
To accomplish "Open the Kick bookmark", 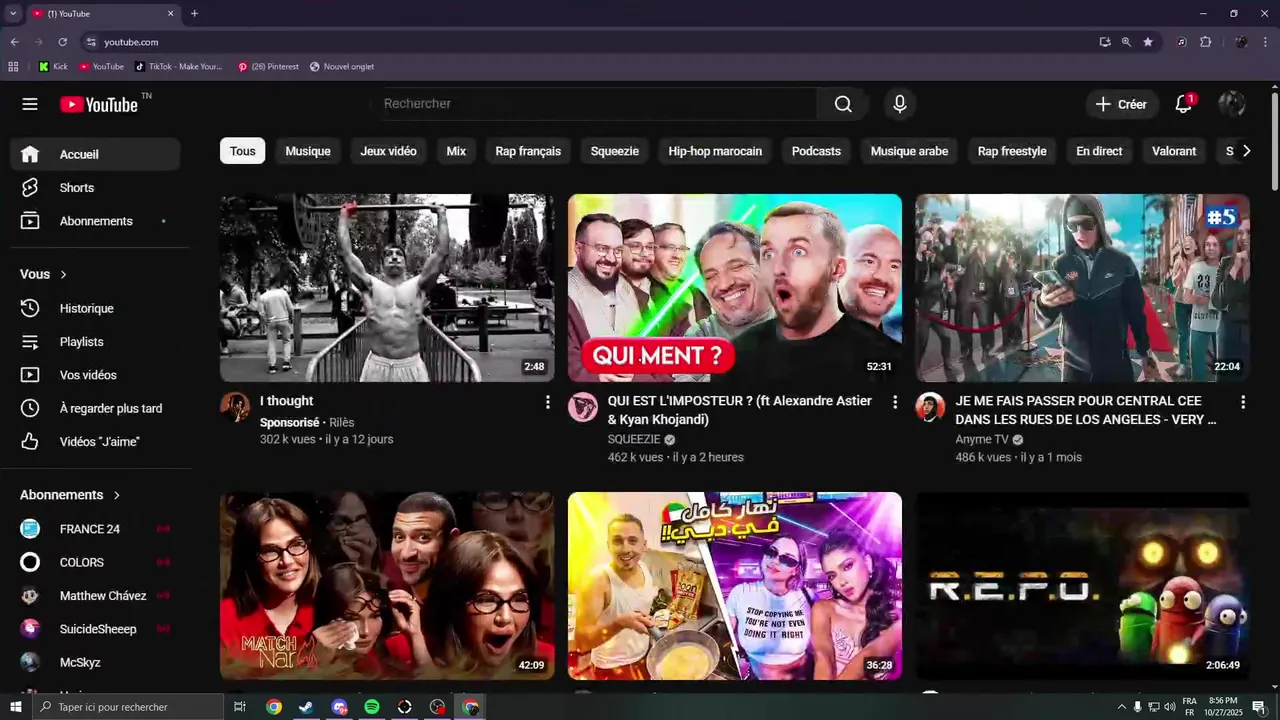I will [53, 67].
